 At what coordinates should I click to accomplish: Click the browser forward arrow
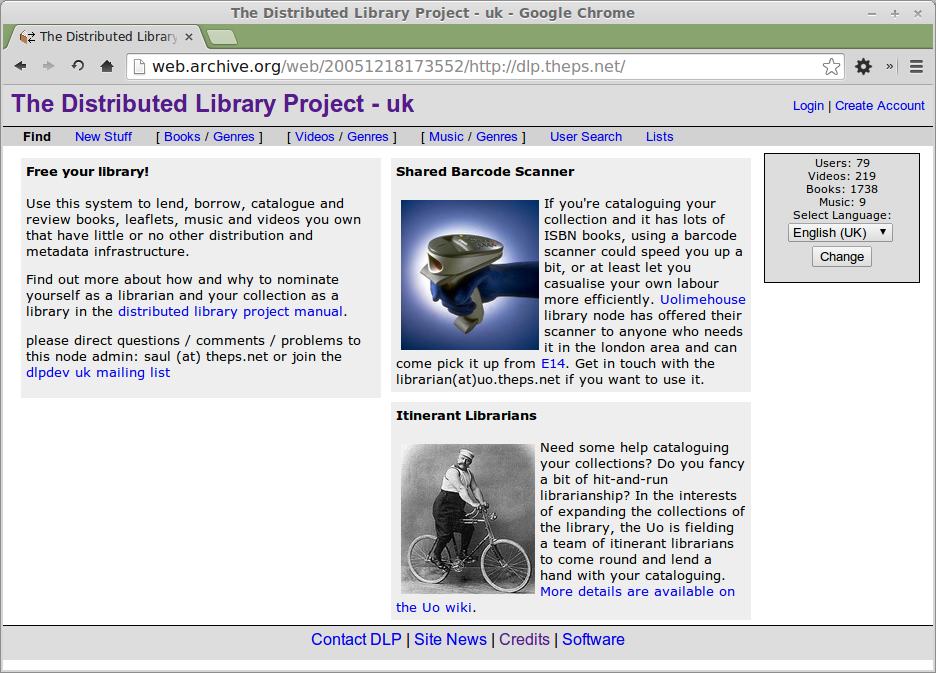click(49, 66)
